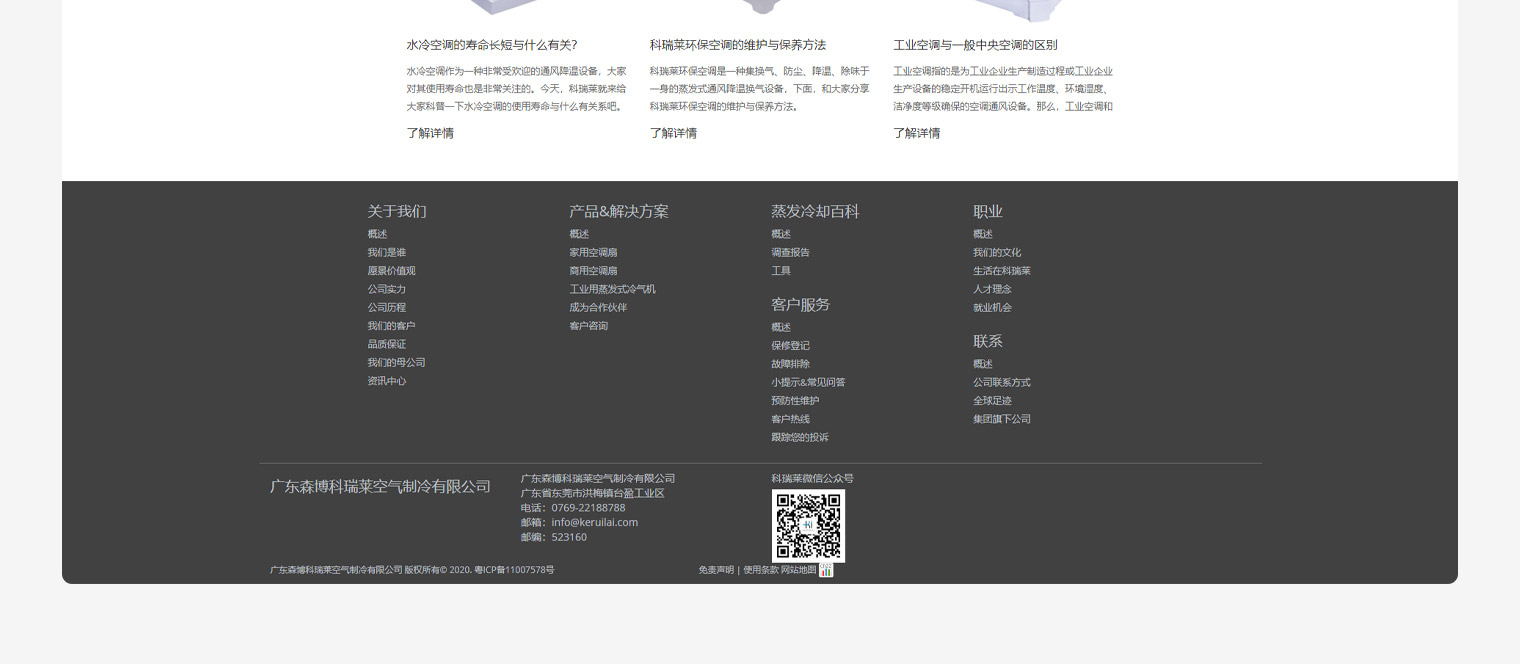The width and height of the screenshot is (1520, 664).
Task: Open 工业用蒸发式冷气机 link
Action: tap(612, 290)
